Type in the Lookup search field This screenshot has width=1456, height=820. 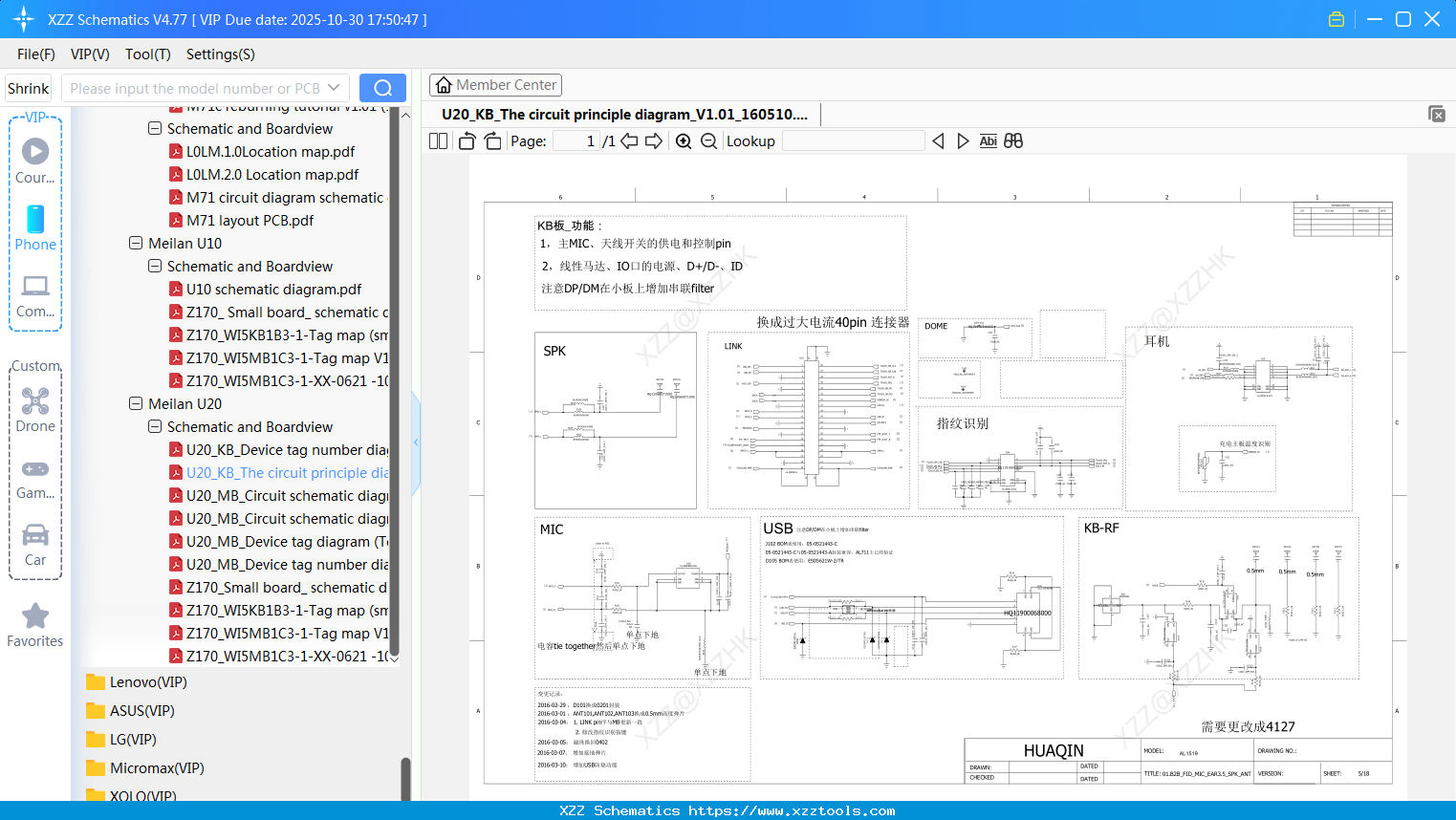(854, 140)
